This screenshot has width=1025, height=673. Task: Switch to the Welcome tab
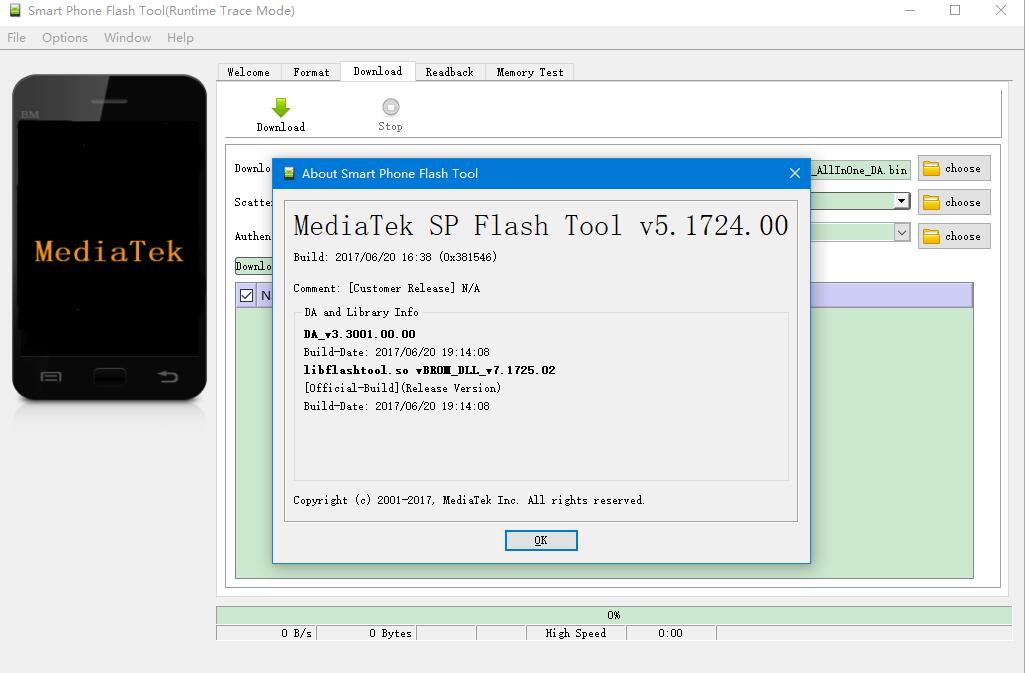pyautogui.click(x=247, y=71)
